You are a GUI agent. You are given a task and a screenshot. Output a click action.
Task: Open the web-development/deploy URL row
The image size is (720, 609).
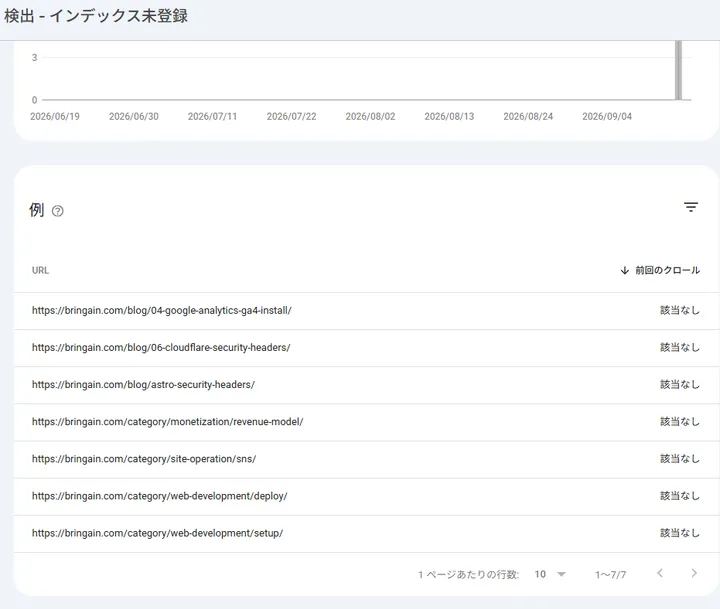click(x=366, y=496)
